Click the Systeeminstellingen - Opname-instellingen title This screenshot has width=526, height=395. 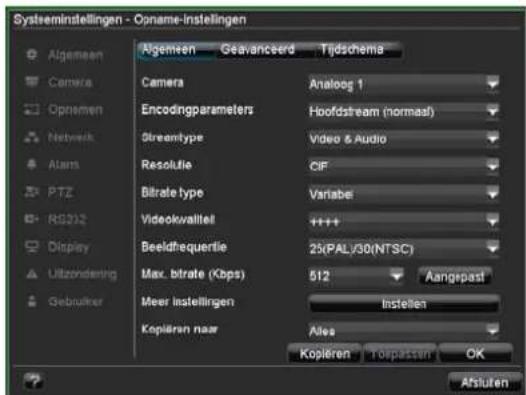(x=130, y=20)
